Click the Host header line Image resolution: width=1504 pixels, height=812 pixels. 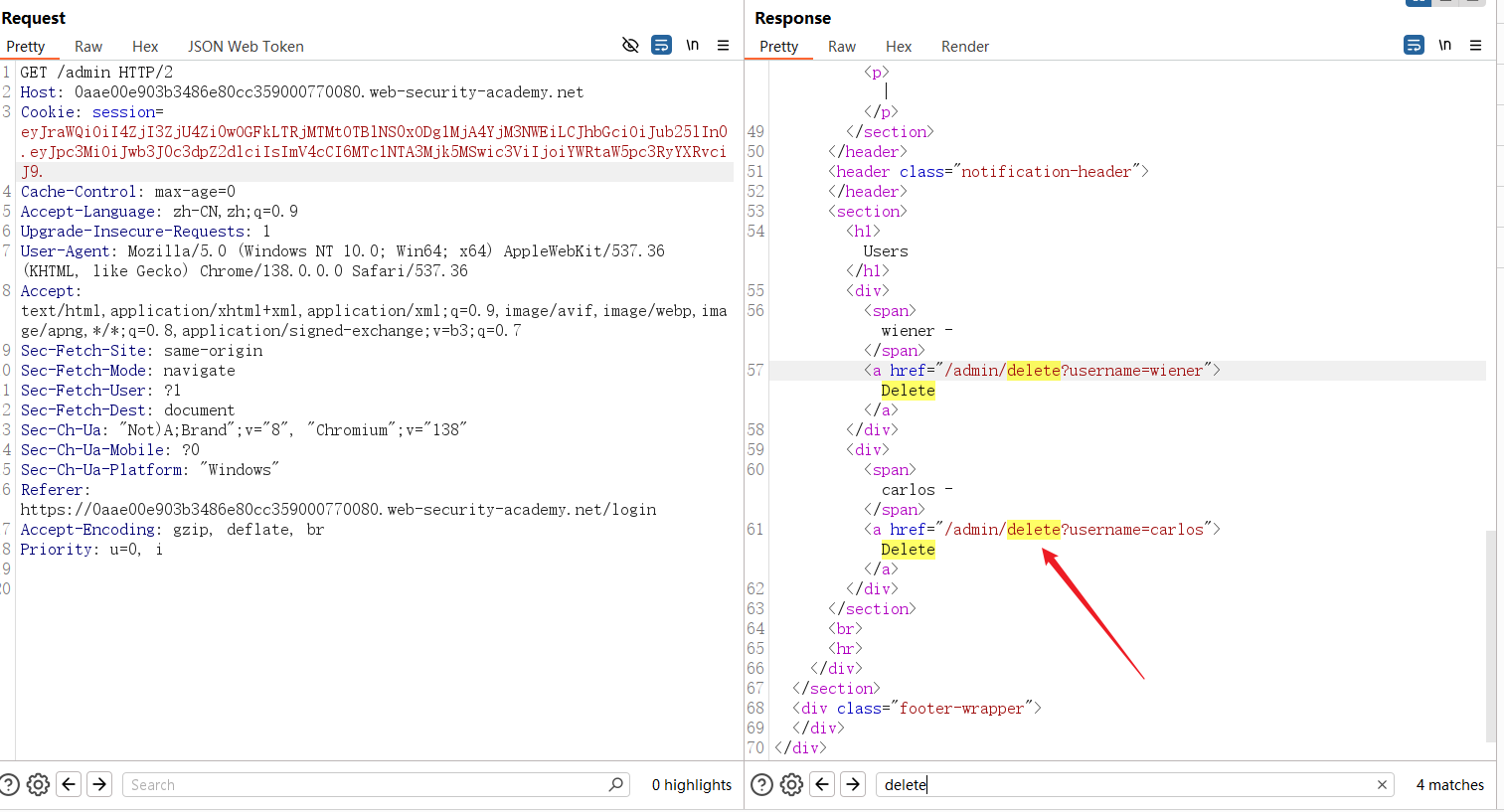(x=302, y=92)
